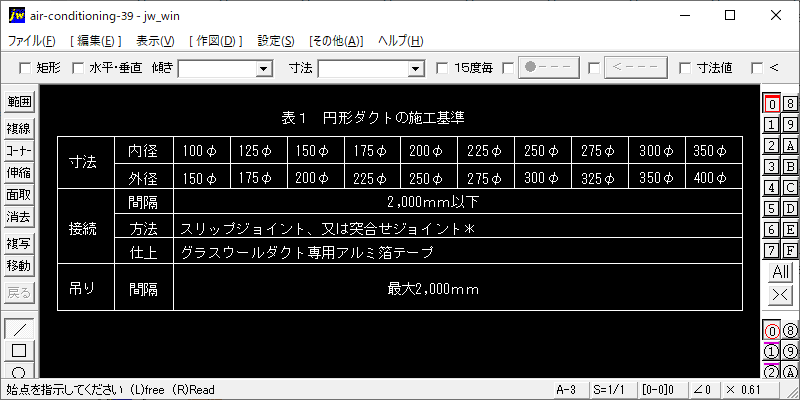
Task: Click the 範囲 range selection tool
Action: [19, 102]
